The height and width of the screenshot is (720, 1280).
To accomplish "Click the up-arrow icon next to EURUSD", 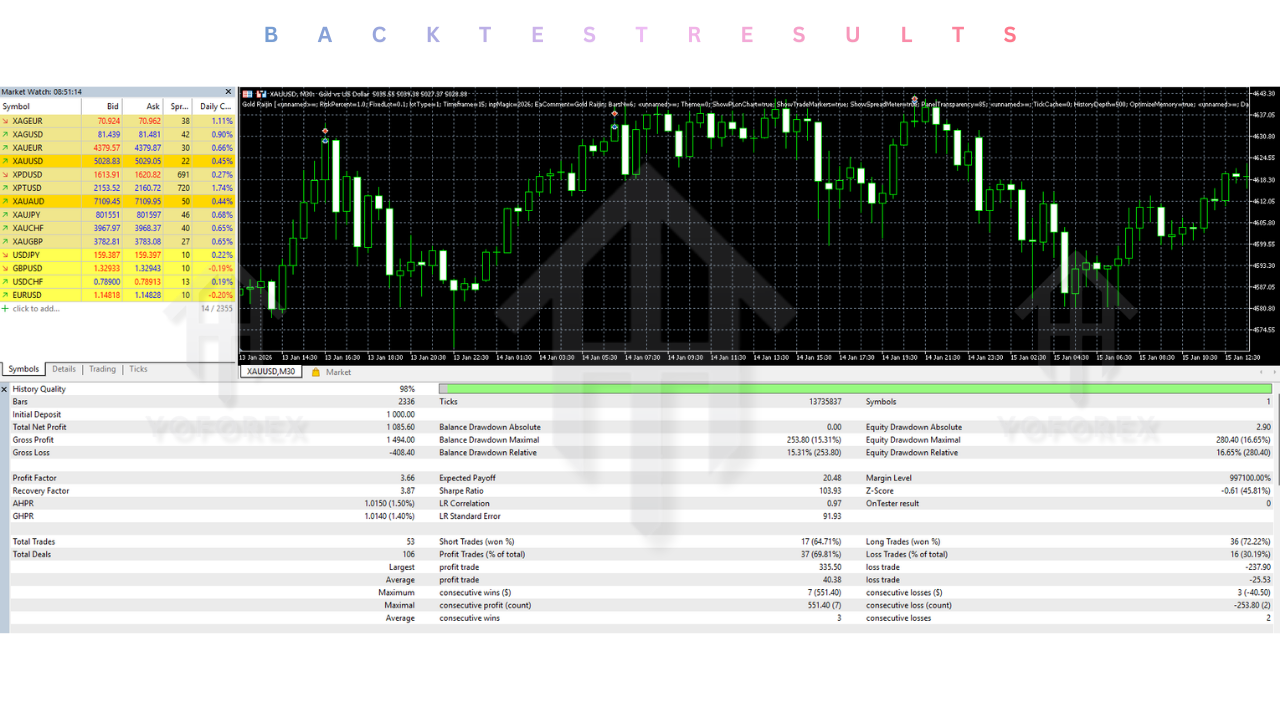I will click(6, 295).
